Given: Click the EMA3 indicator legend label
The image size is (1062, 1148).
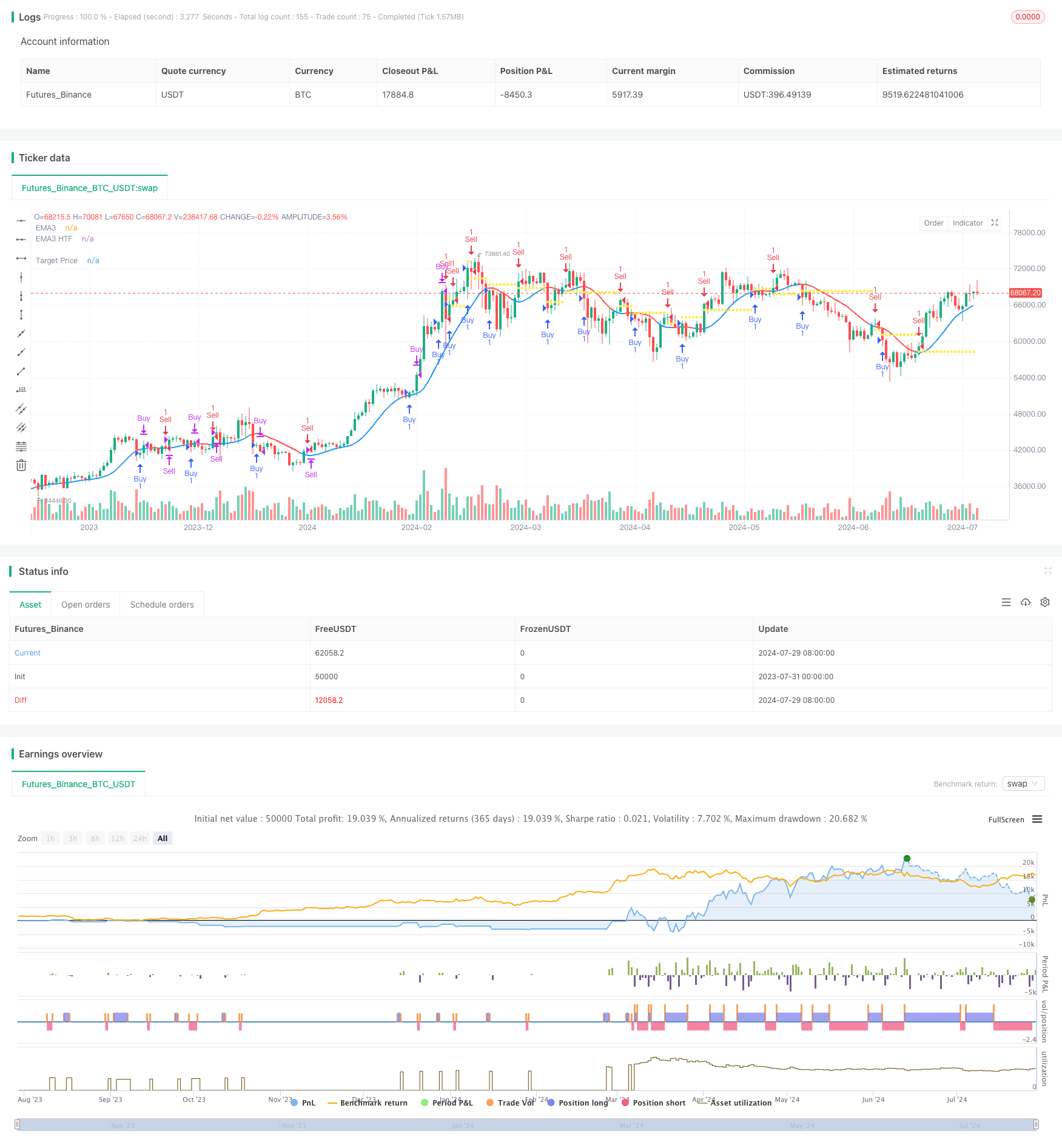Looking at the screenshot, I should pyautogui.click(x=45, y=228).
